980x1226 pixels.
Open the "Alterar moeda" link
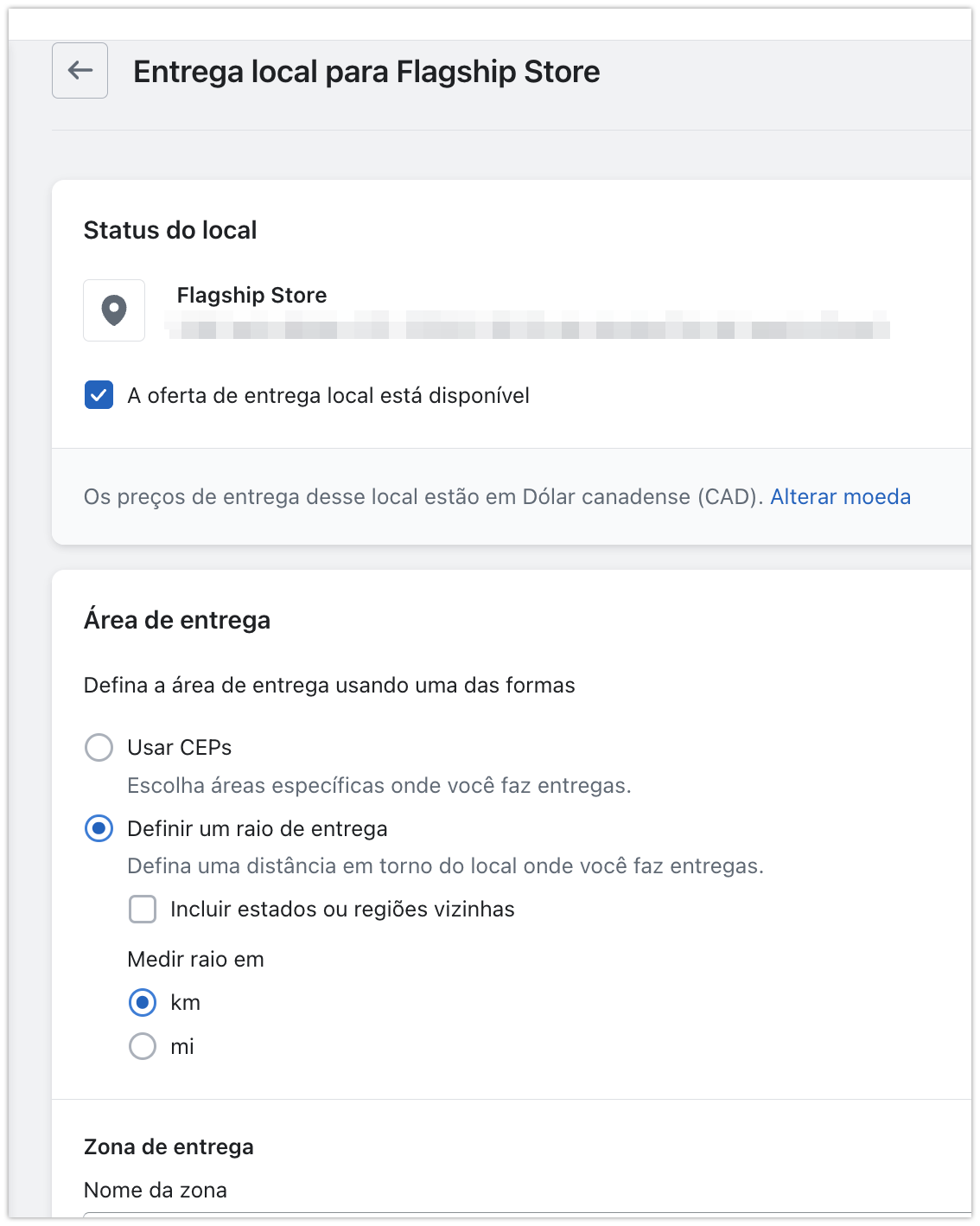pyautogui.click(x=840, y=497)
